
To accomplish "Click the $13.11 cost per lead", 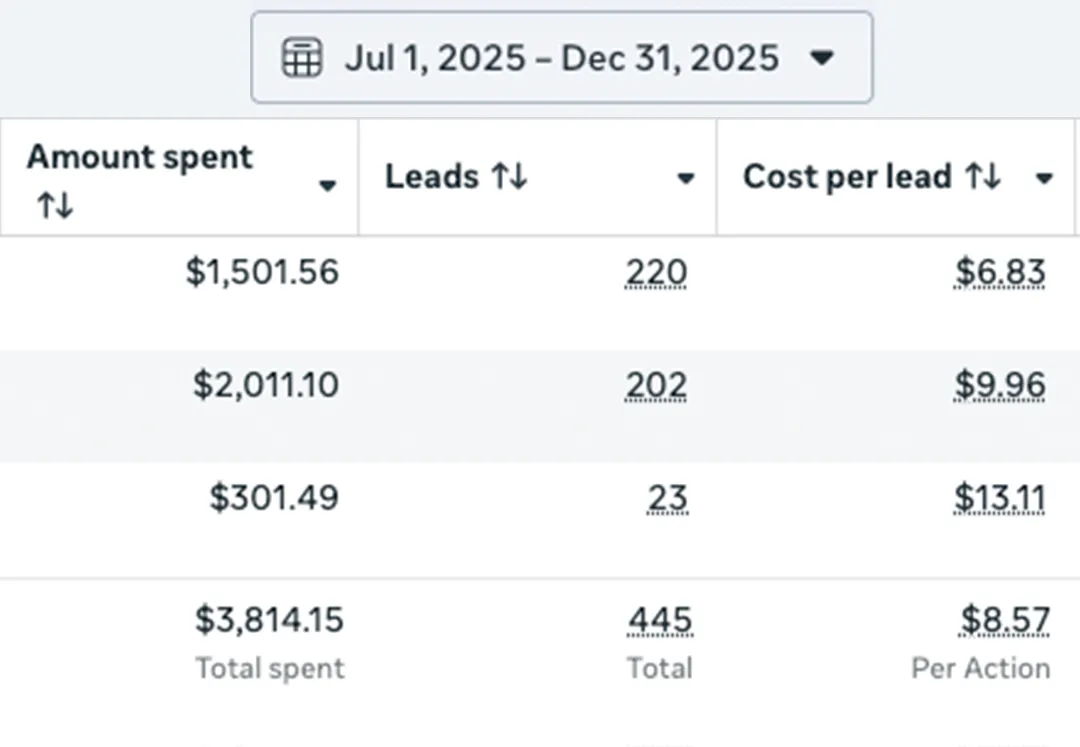I will [x=999, y=497].
